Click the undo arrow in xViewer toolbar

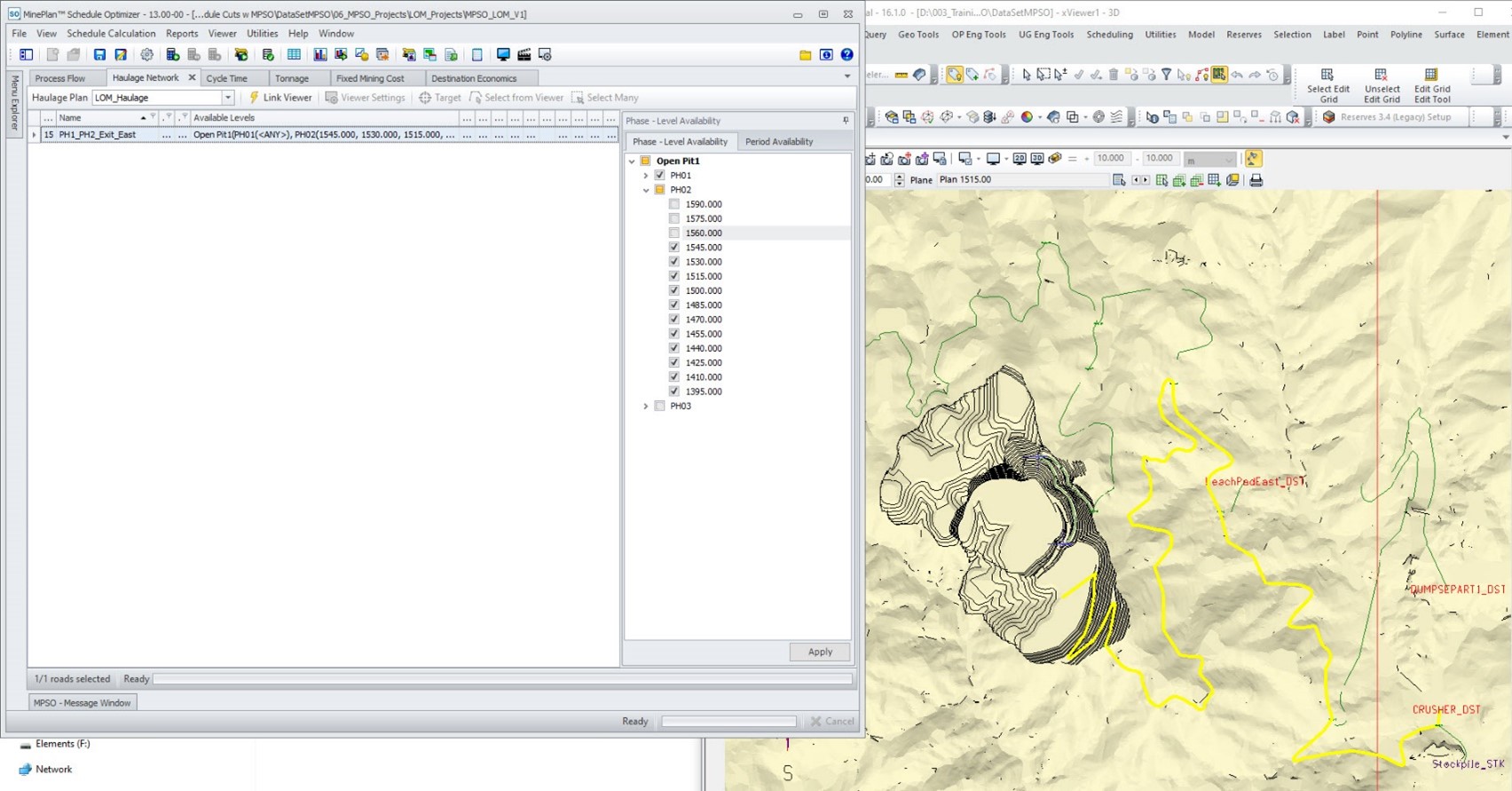[1237, 75]
